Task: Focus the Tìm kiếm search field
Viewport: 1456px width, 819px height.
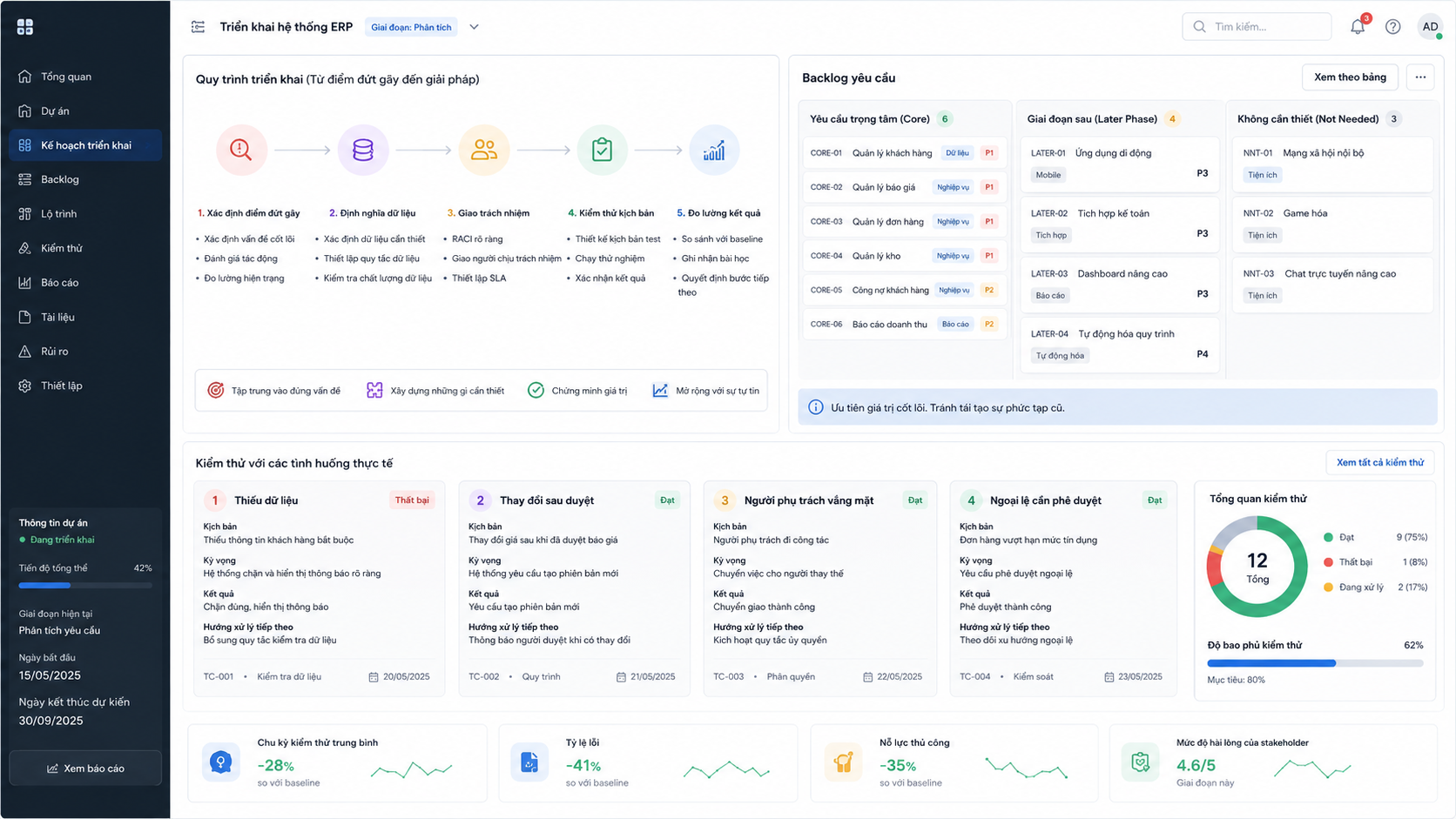Action: pyautogui.click(x=1257, y=27)
